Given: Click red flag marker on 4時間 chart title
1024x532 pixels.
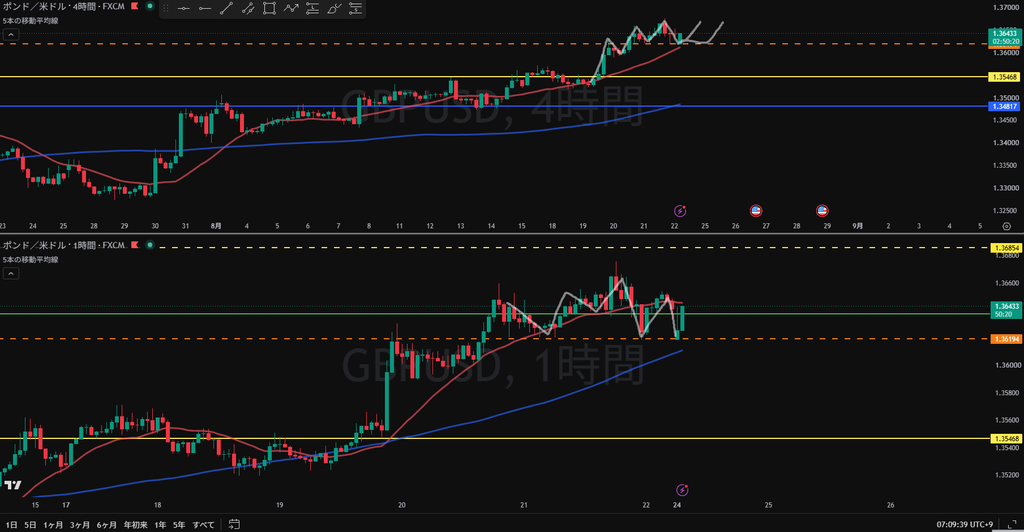Looking at the screenshot, I should (135, 6).
